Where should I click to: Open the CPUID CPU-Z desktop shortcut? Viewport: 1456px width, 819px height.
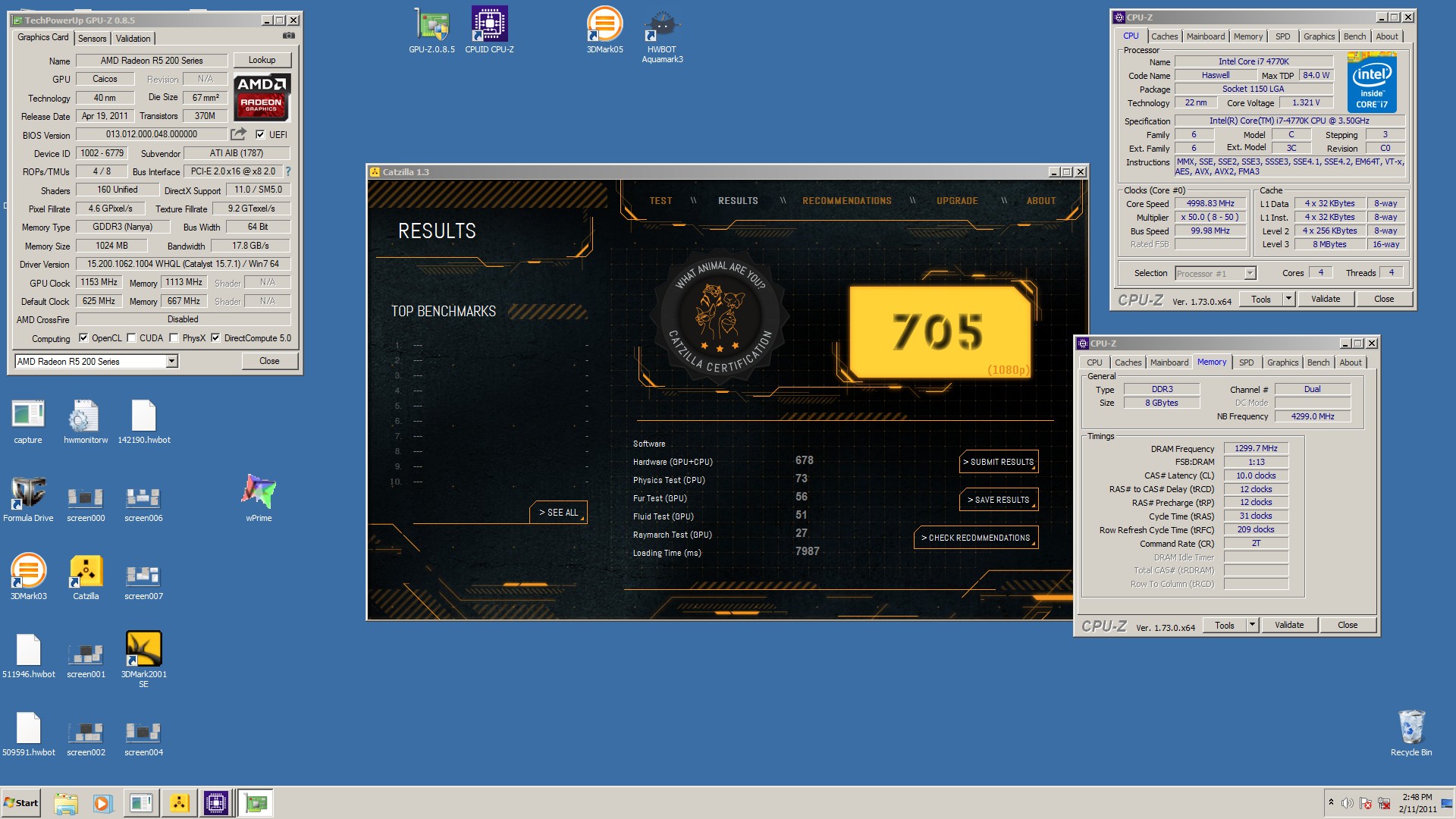coord(489,30)
